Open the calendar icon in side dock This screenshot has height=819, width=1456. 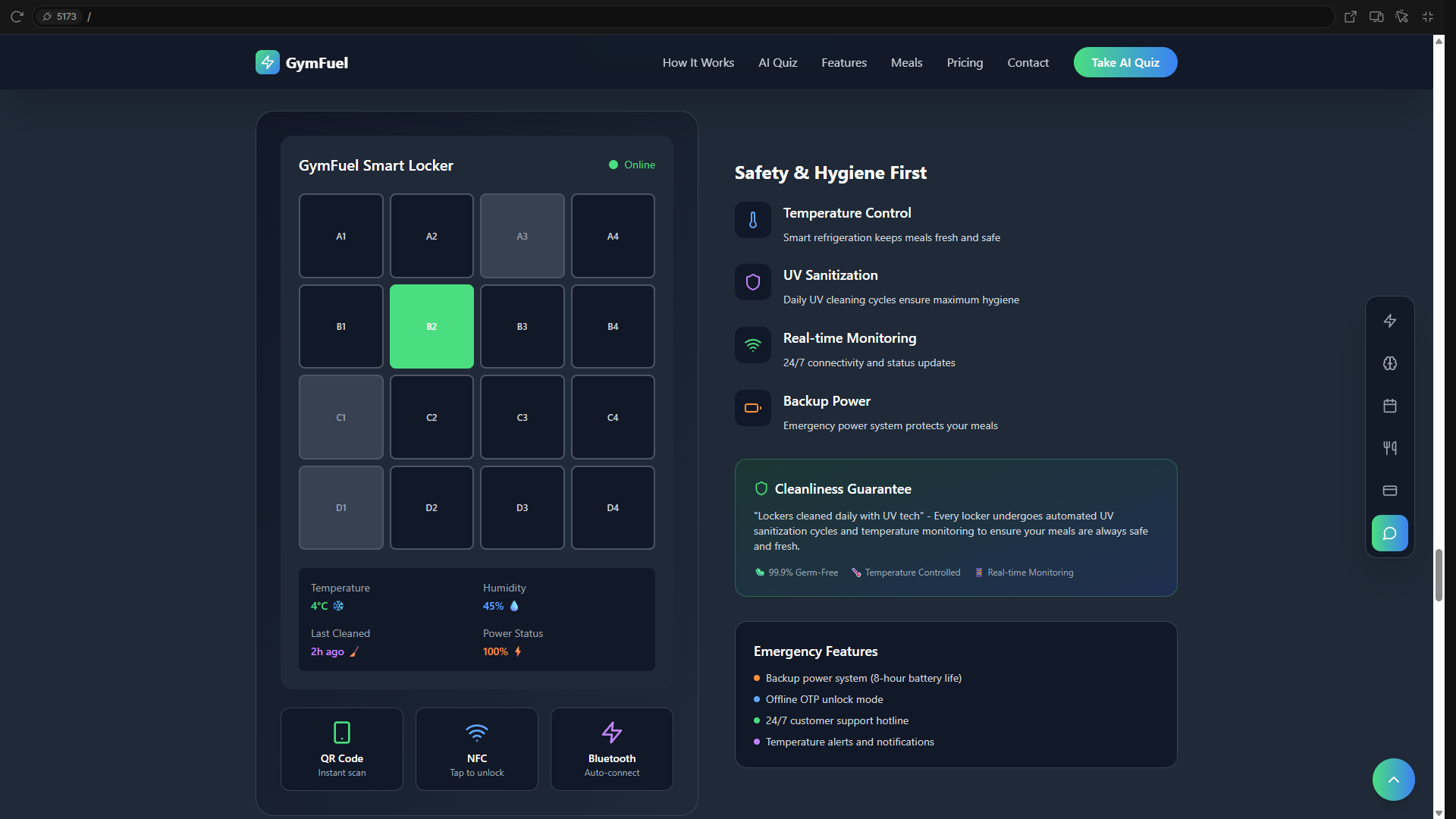point(1389,406)
